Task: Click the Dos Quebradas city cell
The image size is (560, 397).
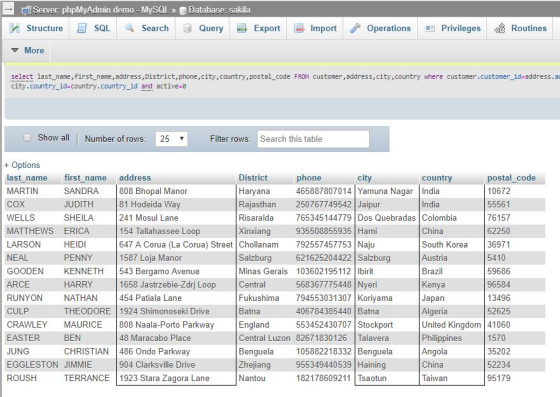Action: click(386, 218)
